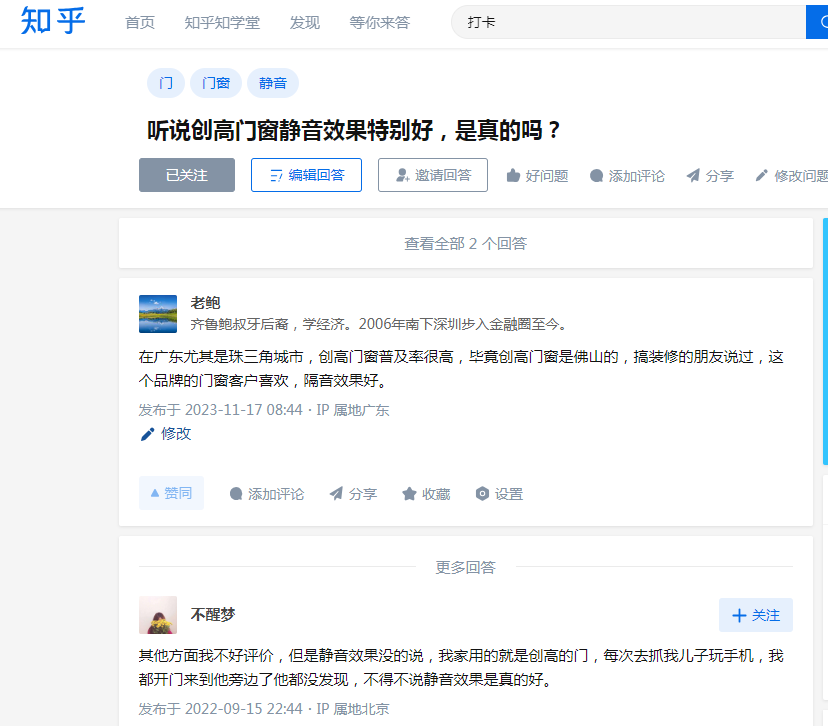This screenshot has height=726, width=828.
Task: Click 老鲍's bio line about 齐鲁鲍叔牙后裔
Action: [x=379, y=324]
